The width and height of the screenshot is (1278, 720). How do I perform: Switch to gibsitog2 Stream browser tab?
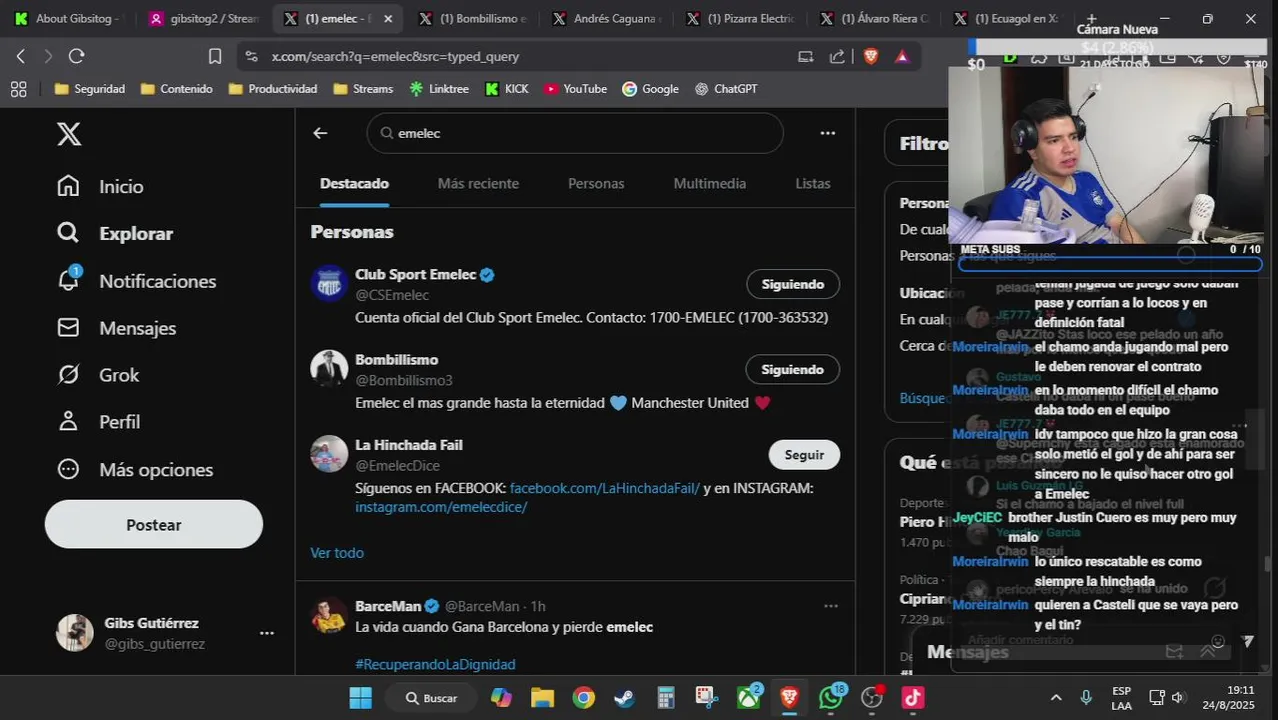point(203,19)
